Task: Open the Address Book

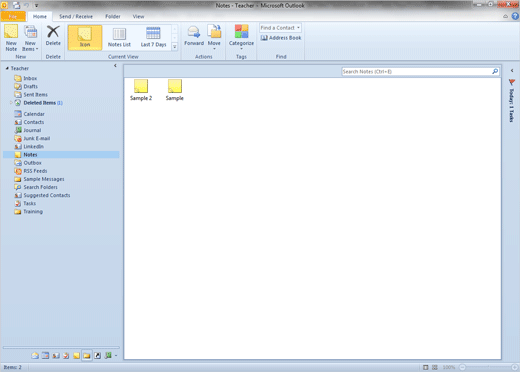Action: coord(281,38)
